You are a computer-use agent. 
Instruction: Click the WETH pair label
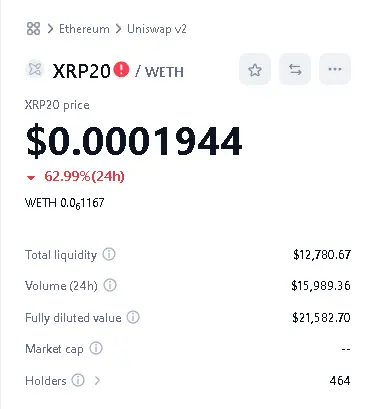point(164,72)
